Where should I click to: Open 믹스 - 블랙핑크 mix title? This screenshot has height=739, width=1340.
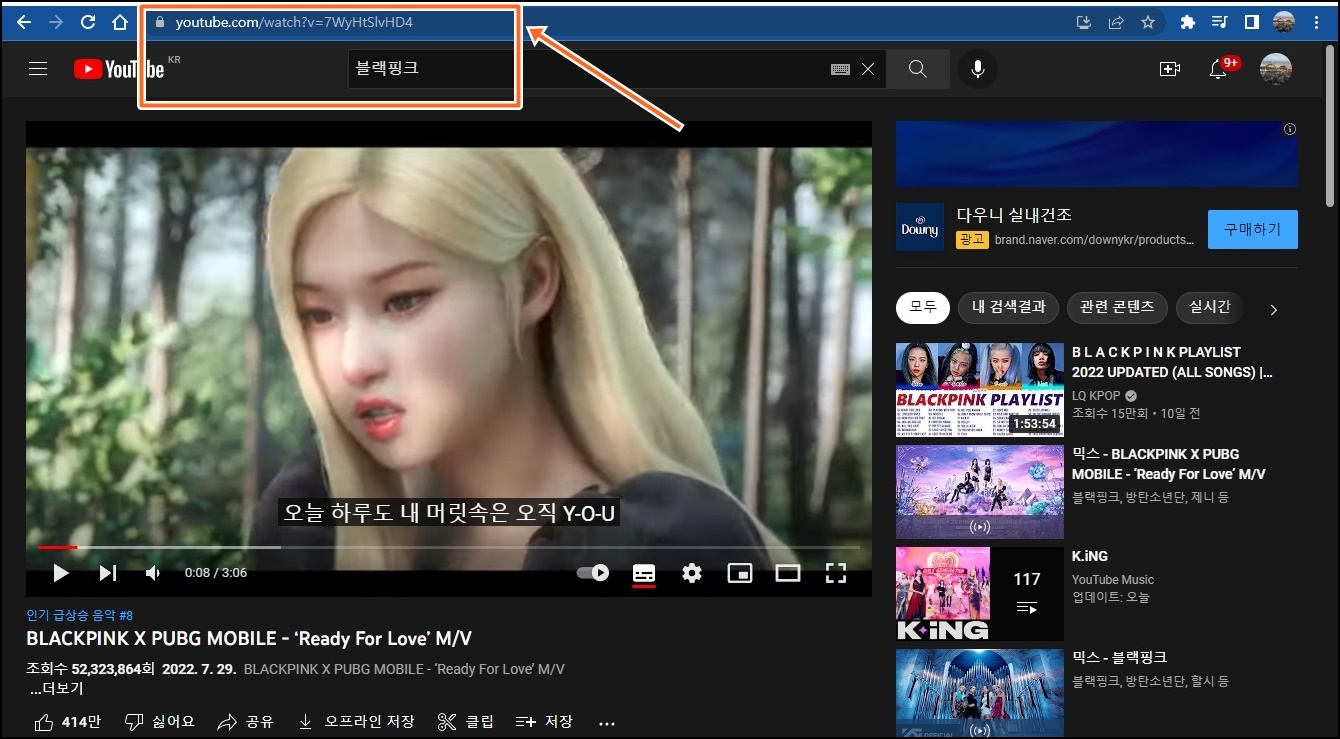tap(1119, 657)
